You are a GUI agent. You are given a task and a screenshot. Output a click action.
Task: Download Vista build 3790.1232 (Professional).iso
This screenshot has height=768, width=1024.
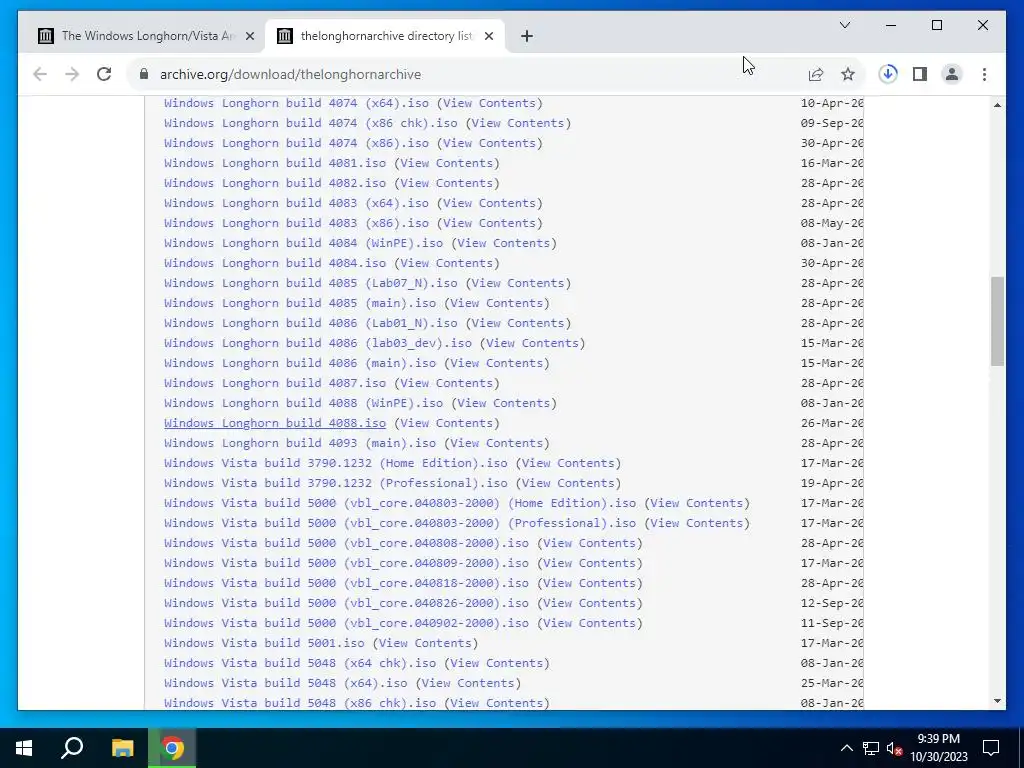(x=336, y=483)
